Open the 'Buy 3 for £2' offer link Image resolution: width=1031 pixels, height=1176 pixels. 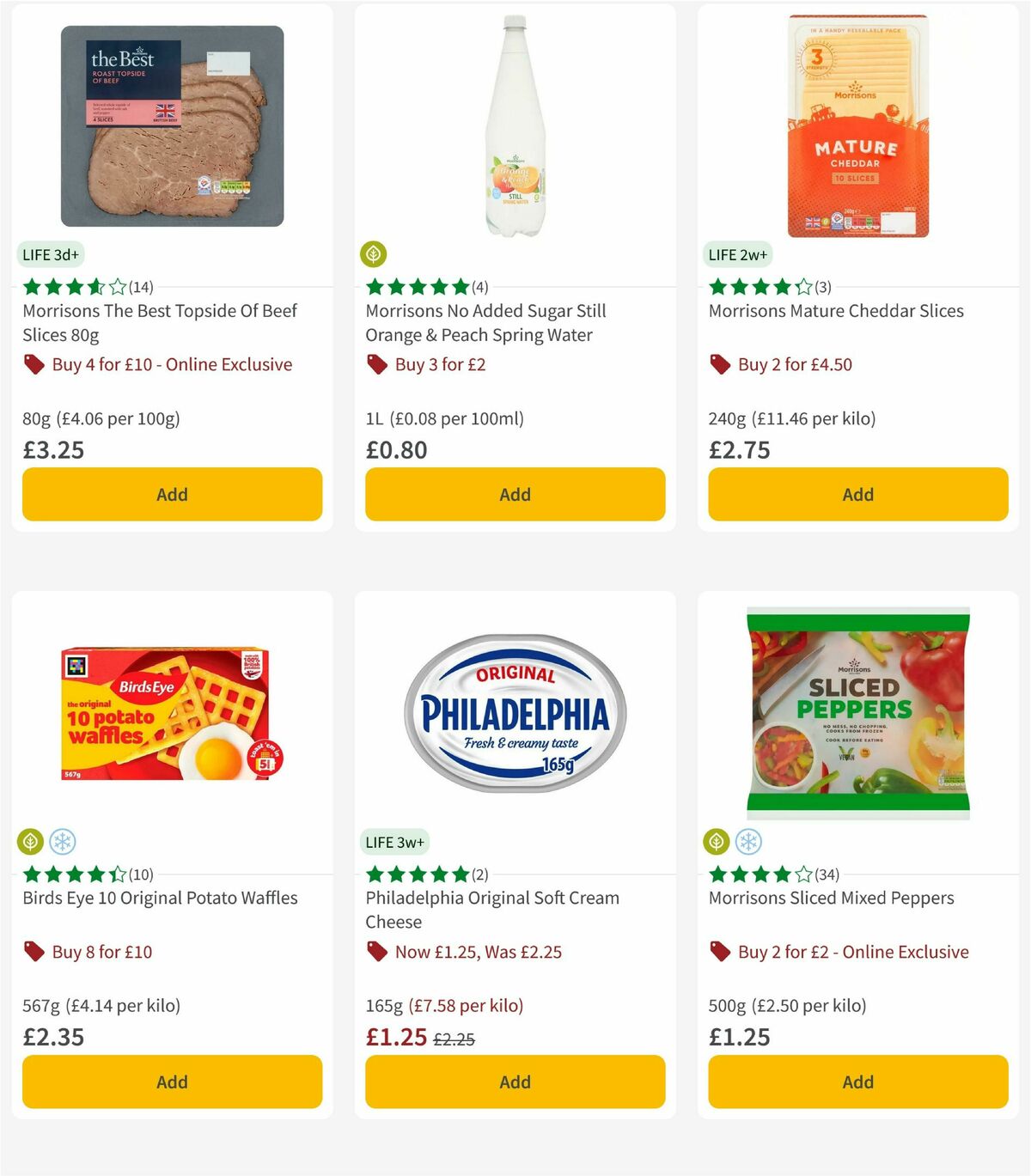[440, 364]
